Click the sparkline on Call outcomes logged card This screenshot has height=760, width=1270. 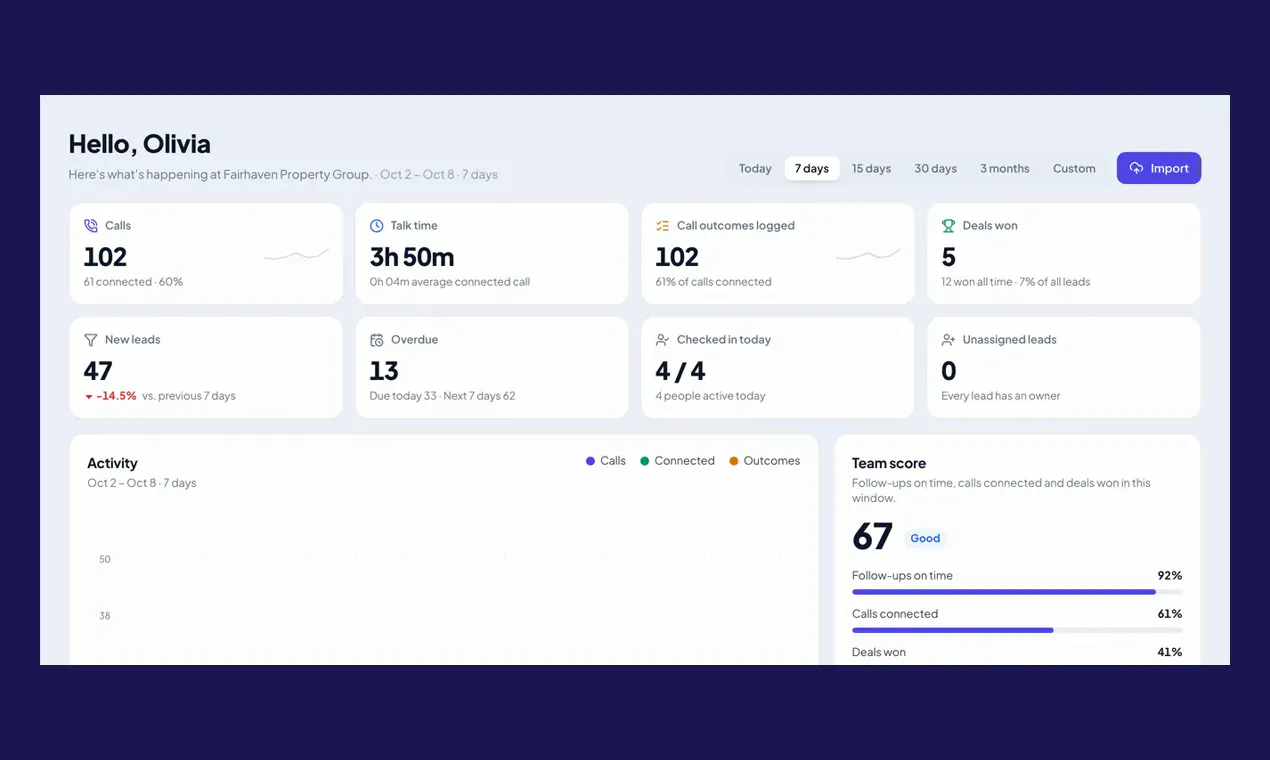tap(868, 256)
